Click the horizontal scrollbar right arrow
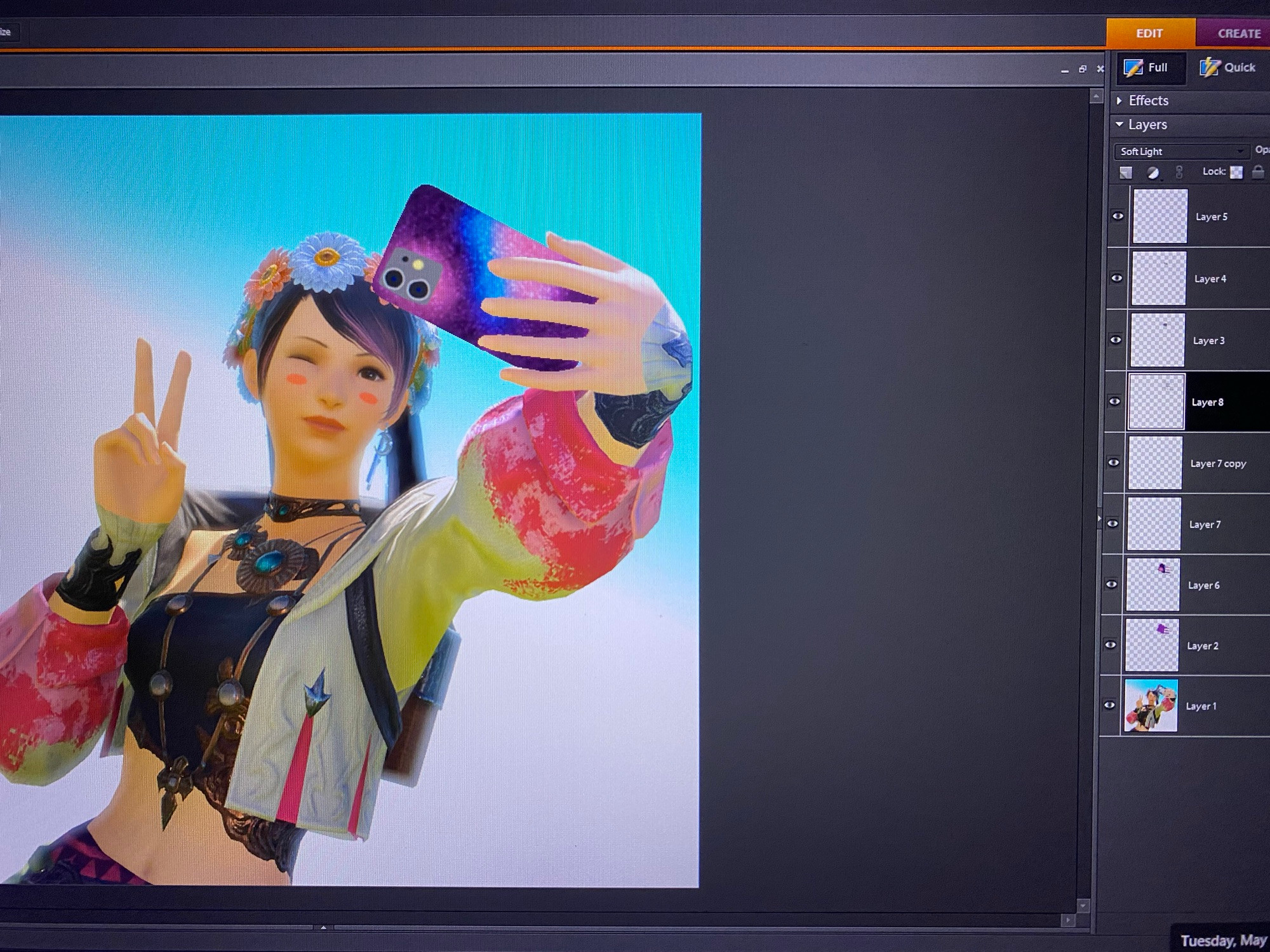This screenshot has width=1270, height=952. [x=1067, y=920]
